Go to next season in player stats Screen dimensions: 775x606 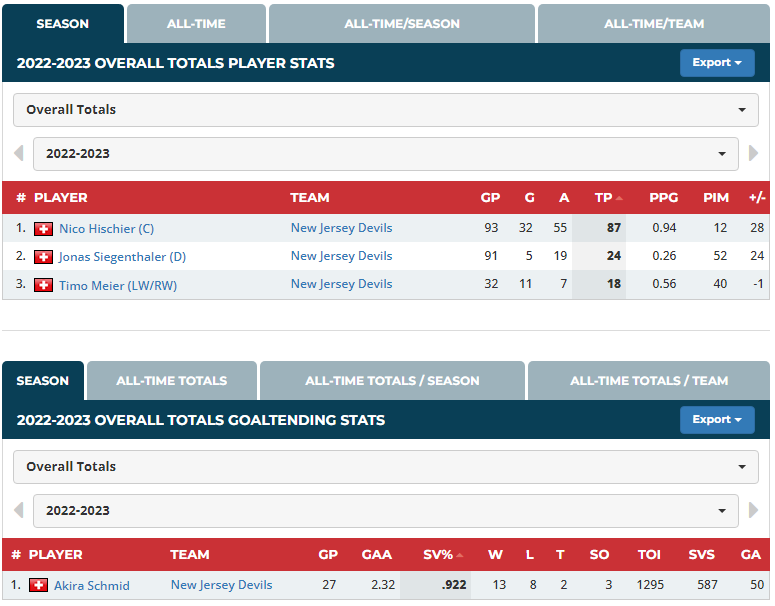click(x=754, y=154)
